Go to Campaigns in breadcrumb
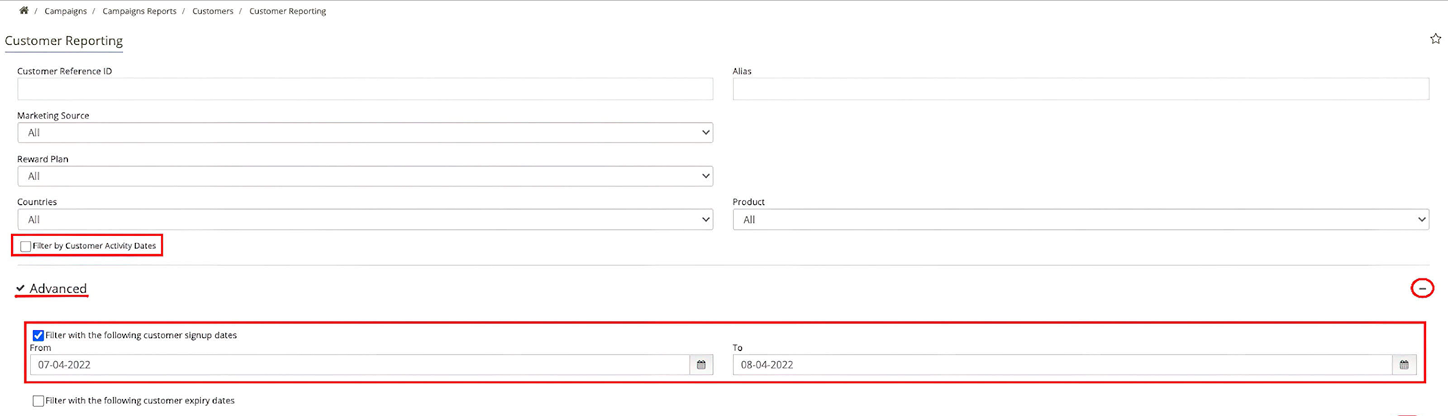 pyautogui.click(x=65, y=11)
